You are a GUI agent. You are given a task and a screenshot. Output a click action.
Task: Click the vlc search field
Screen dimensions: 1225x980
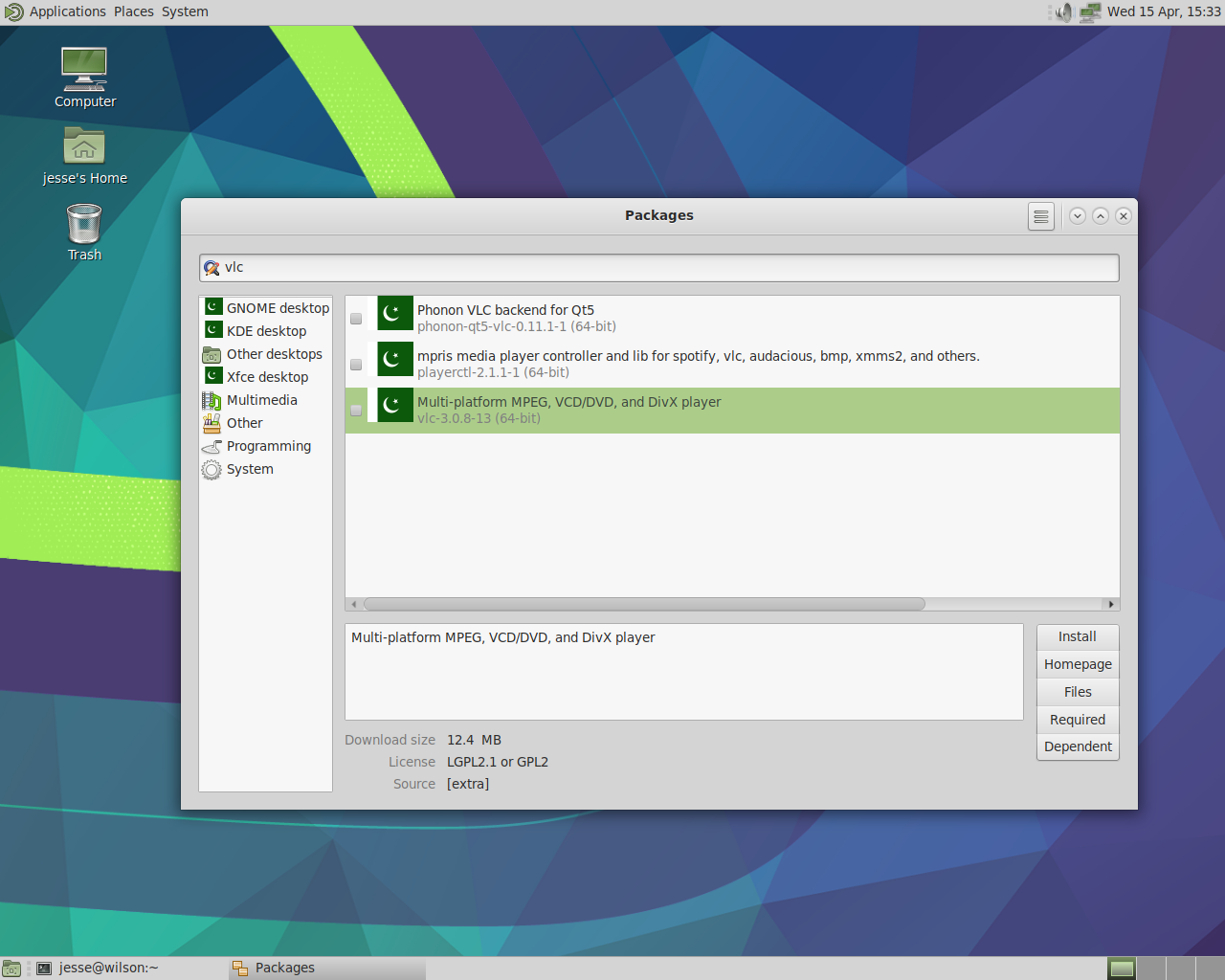coord(659,268)
